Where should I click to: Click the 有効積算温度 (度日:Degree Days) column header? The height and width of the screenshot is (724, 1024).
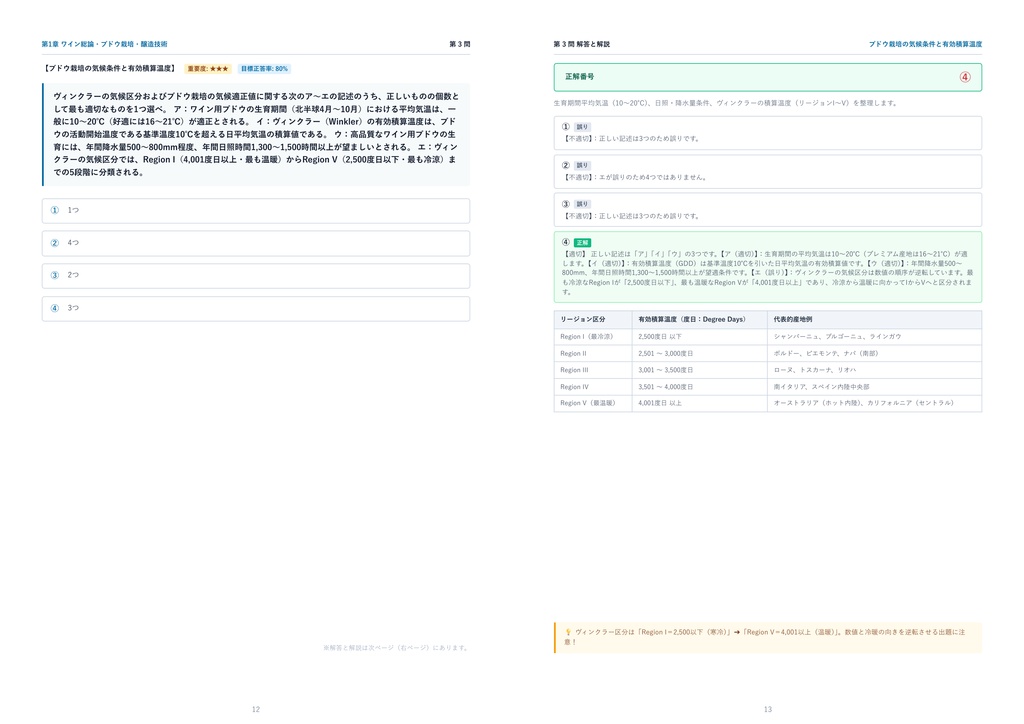pos(699,319)
